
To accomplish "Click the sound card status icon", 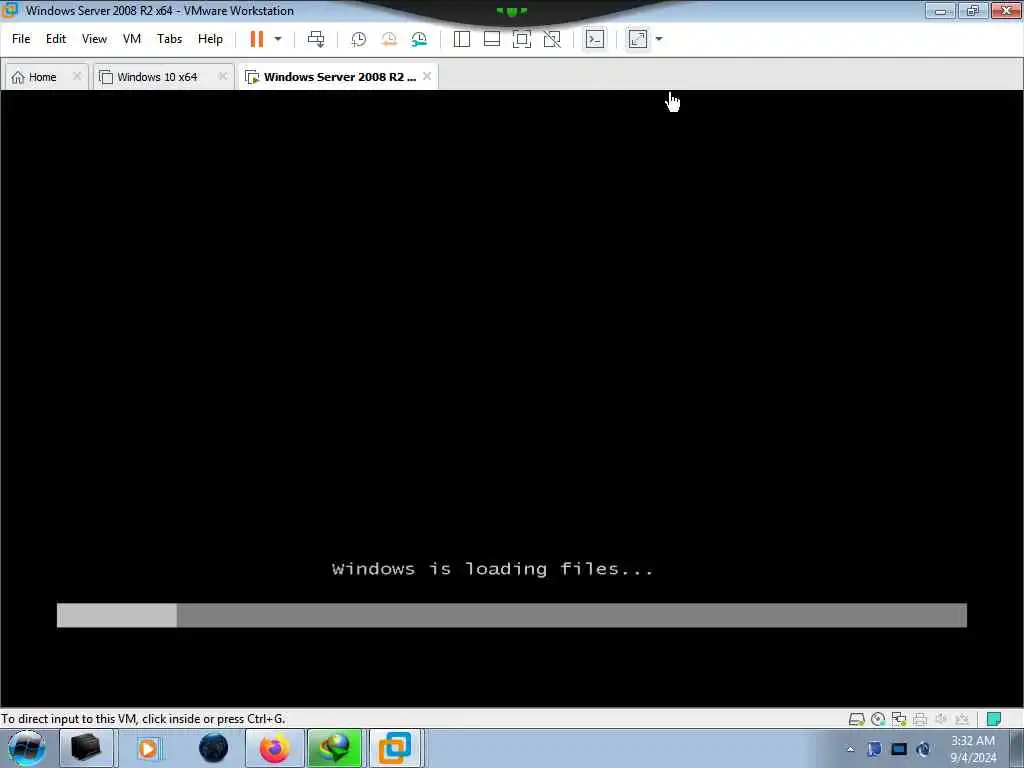I will tap(941, 719).
